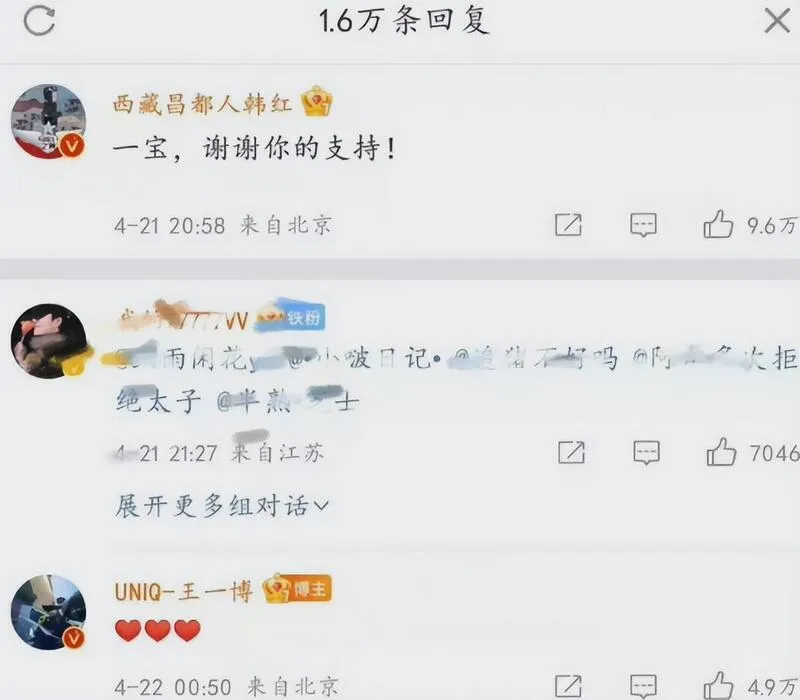Close the replies panel with the X
This screenshot has height=700, width=800.
click(x=777, y=21)
